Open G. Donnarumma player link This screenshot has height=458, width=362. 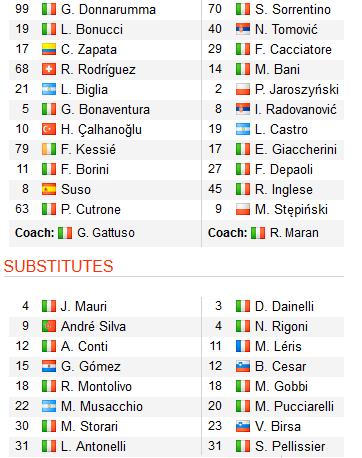tap(108, 9)
